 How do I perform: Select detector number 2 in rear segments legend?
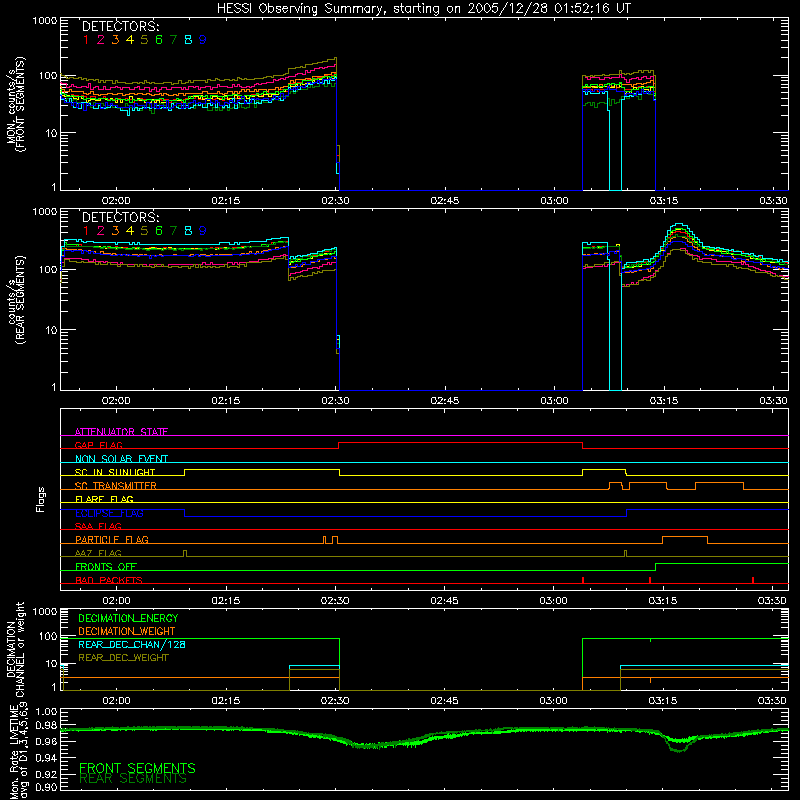(101, 231)
